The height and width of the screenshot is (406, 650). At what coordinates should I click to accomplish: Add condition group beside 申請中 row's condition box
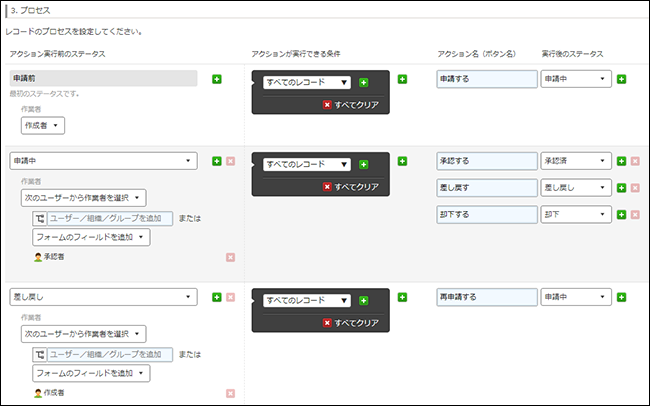[402, 161]
